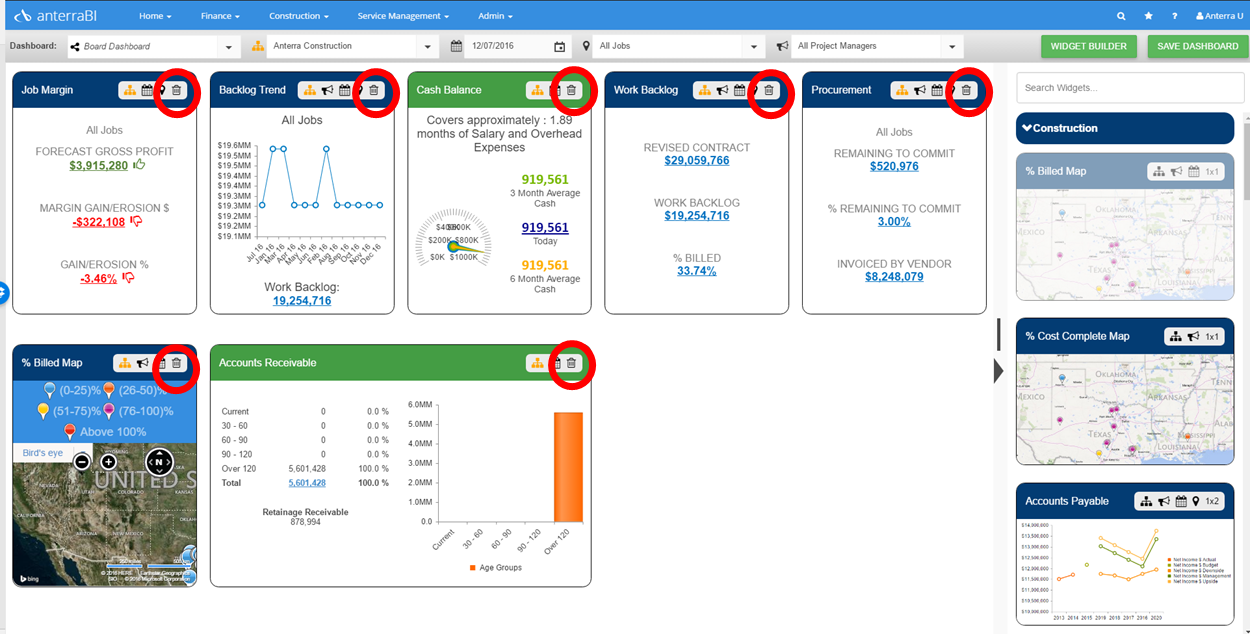Select the % Billed Map sidebar thumbnail
This screenshot has height=634, width=1250.
[1125, 244]
